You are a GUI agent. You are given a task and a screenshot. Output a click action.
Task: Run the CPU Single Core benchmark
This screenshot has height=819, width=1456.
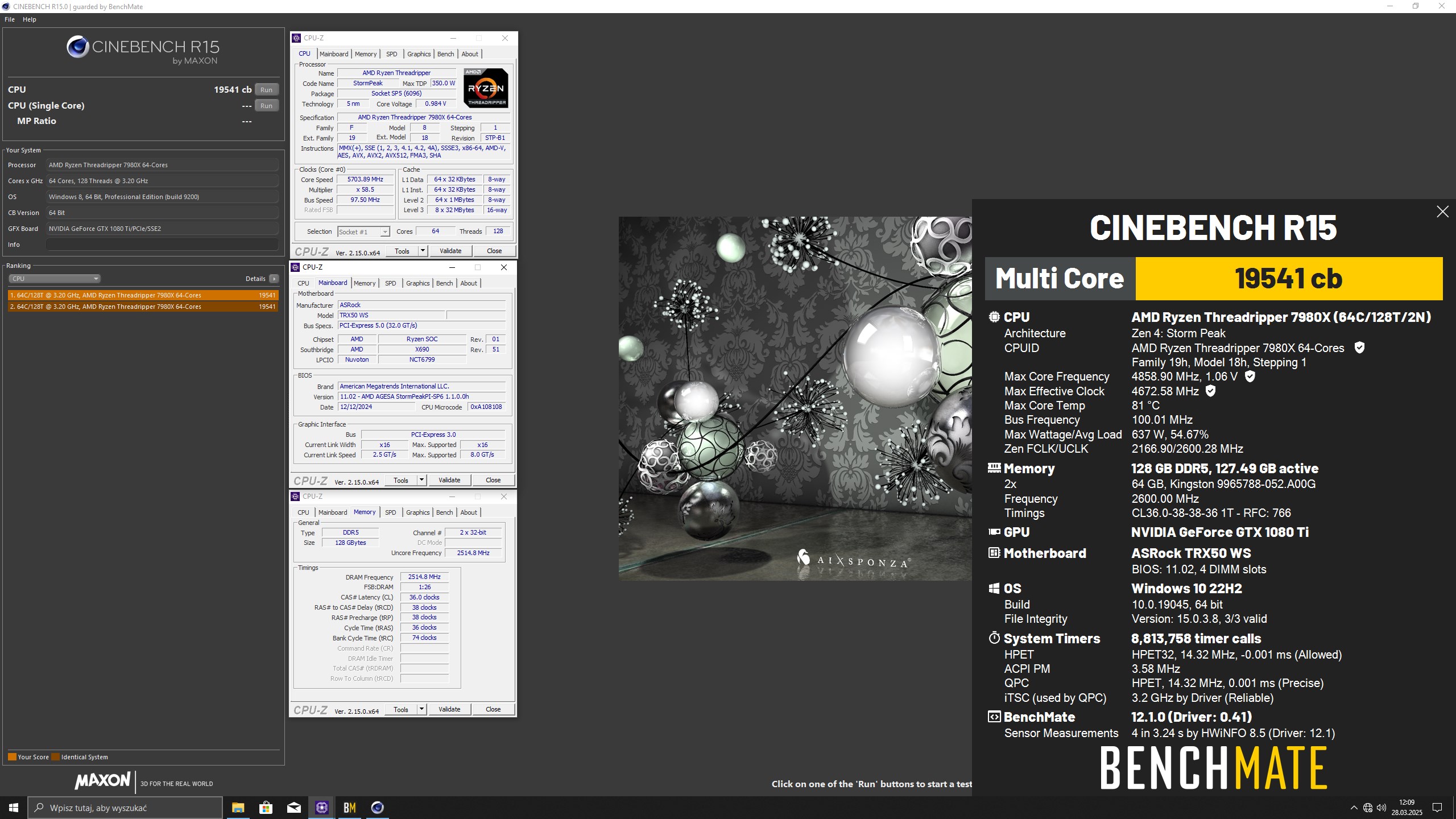pyautogui.click(x=266, y=106)
